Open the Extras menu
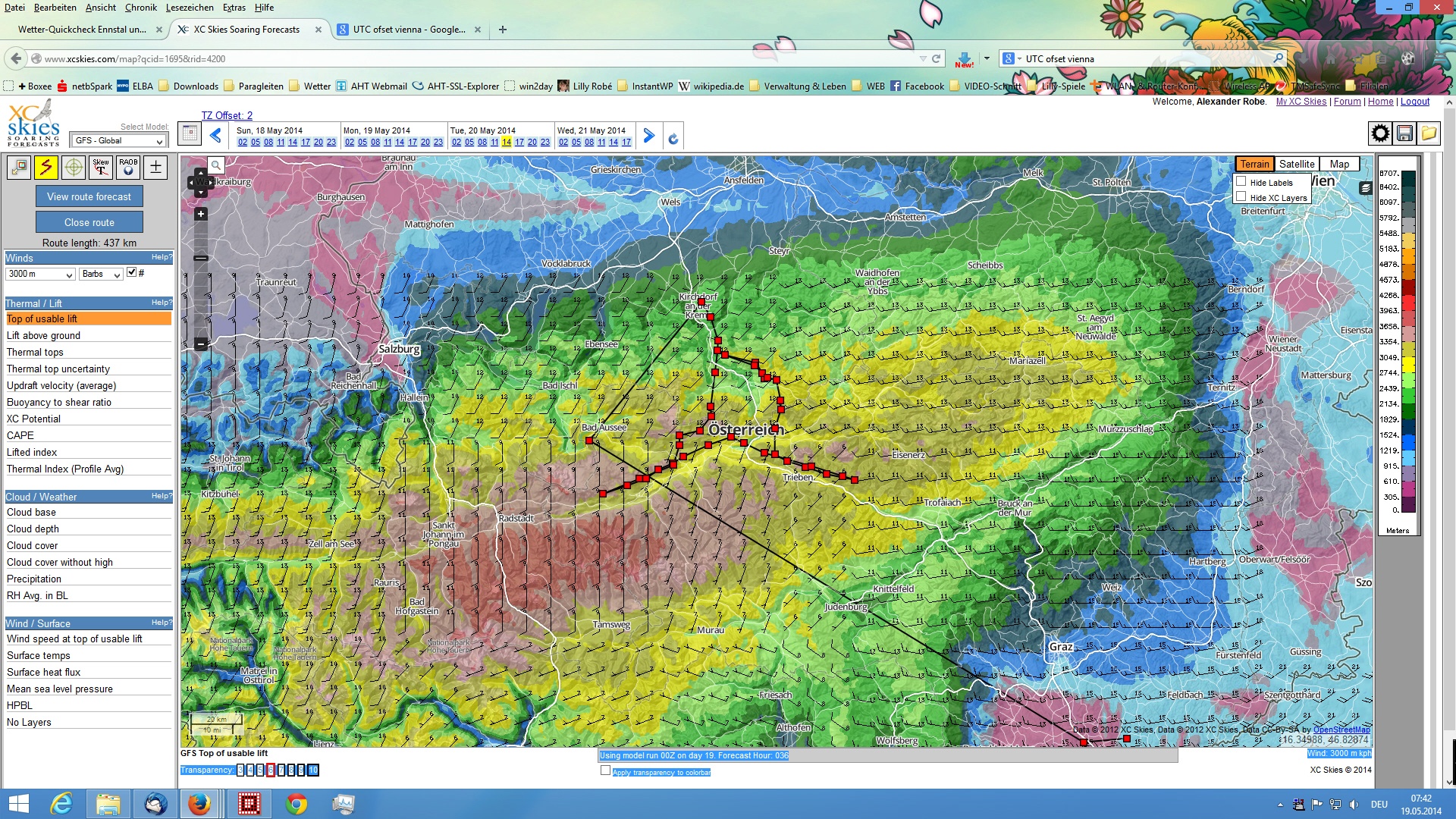The height and width of the screenshot is (819, 1456). point(234,8)
